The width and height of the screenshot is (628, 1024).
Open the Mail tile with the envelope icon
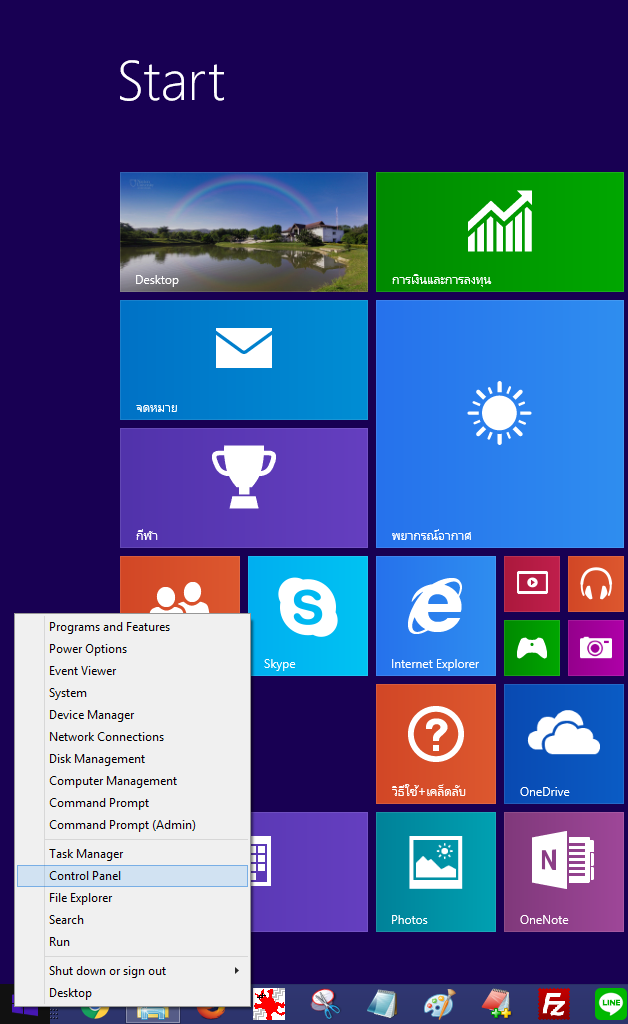(243, 360)
